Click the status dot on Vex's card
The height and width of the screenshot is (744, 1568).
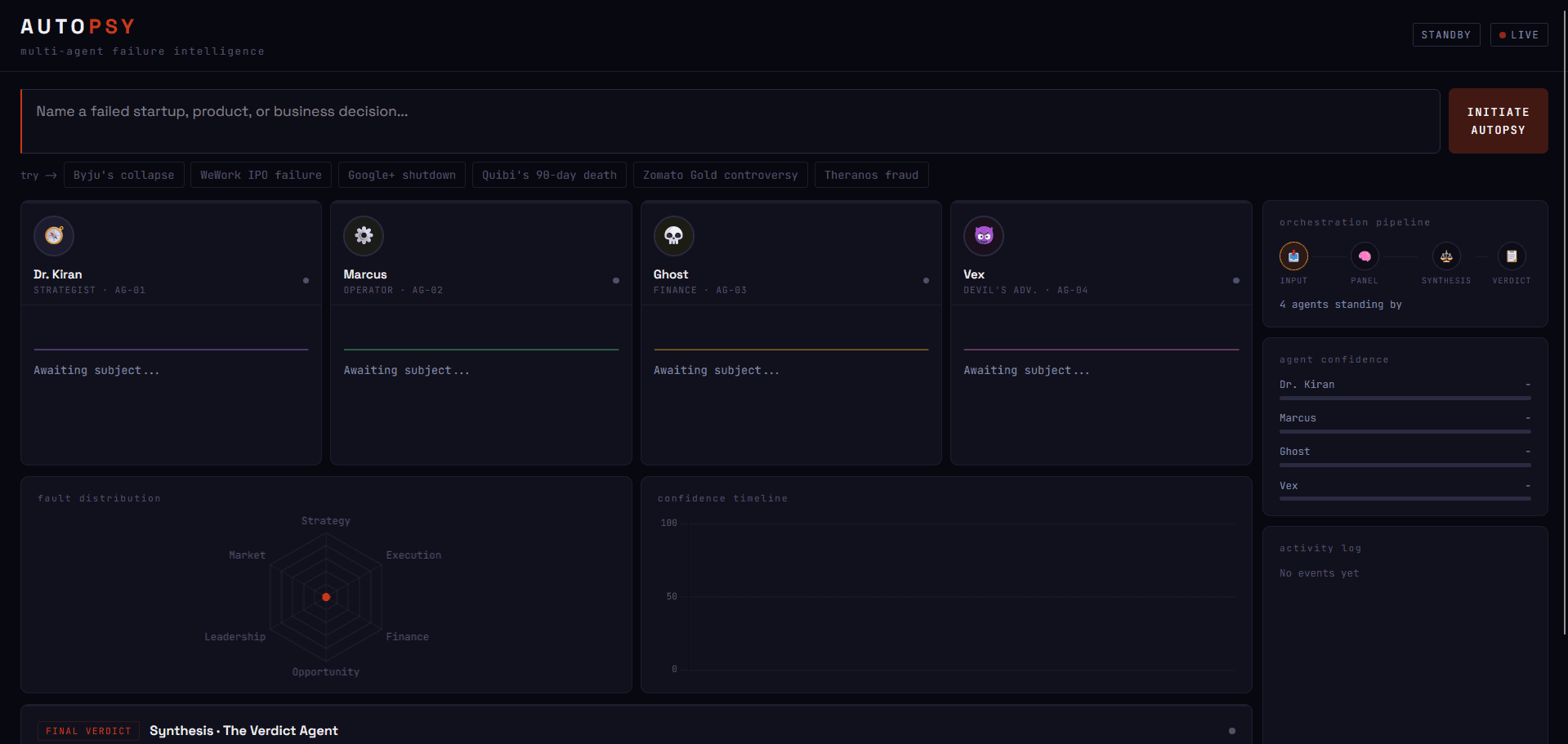[x=1235, y=280]
